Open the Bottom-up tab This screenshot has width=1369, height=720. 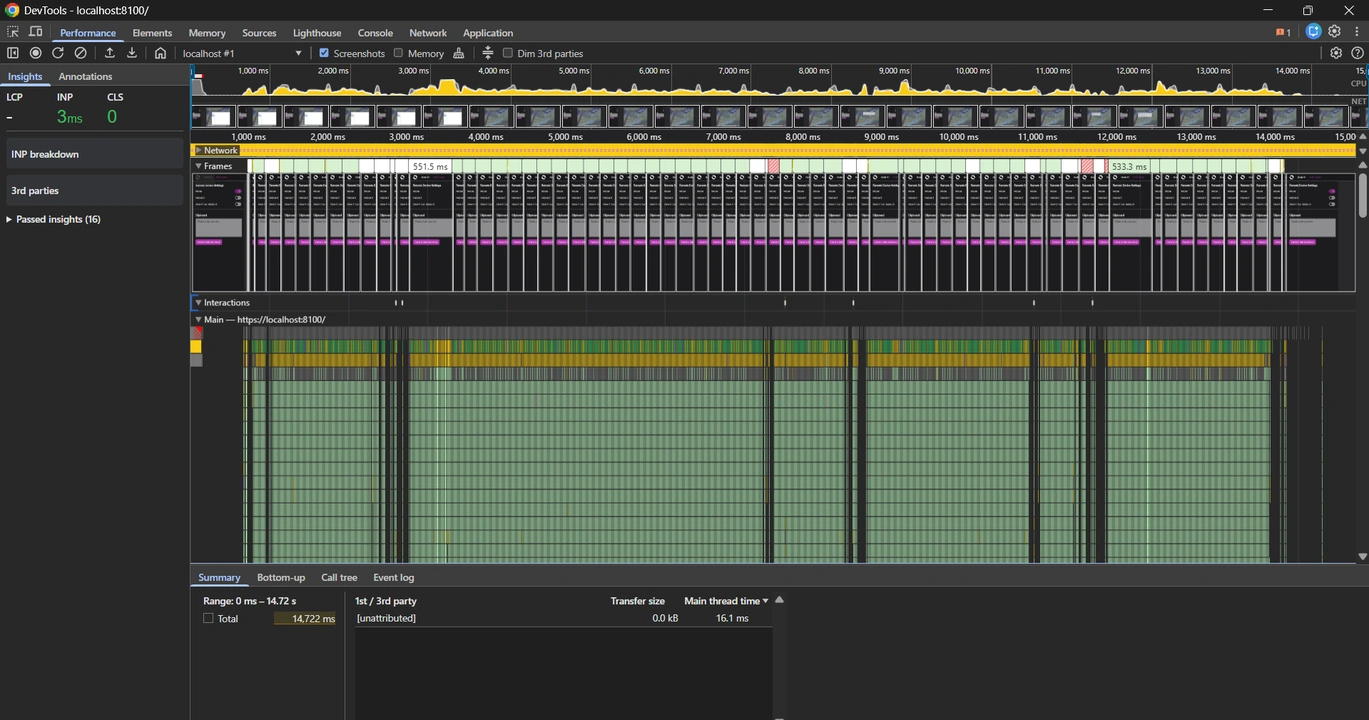tap(281, 577)
